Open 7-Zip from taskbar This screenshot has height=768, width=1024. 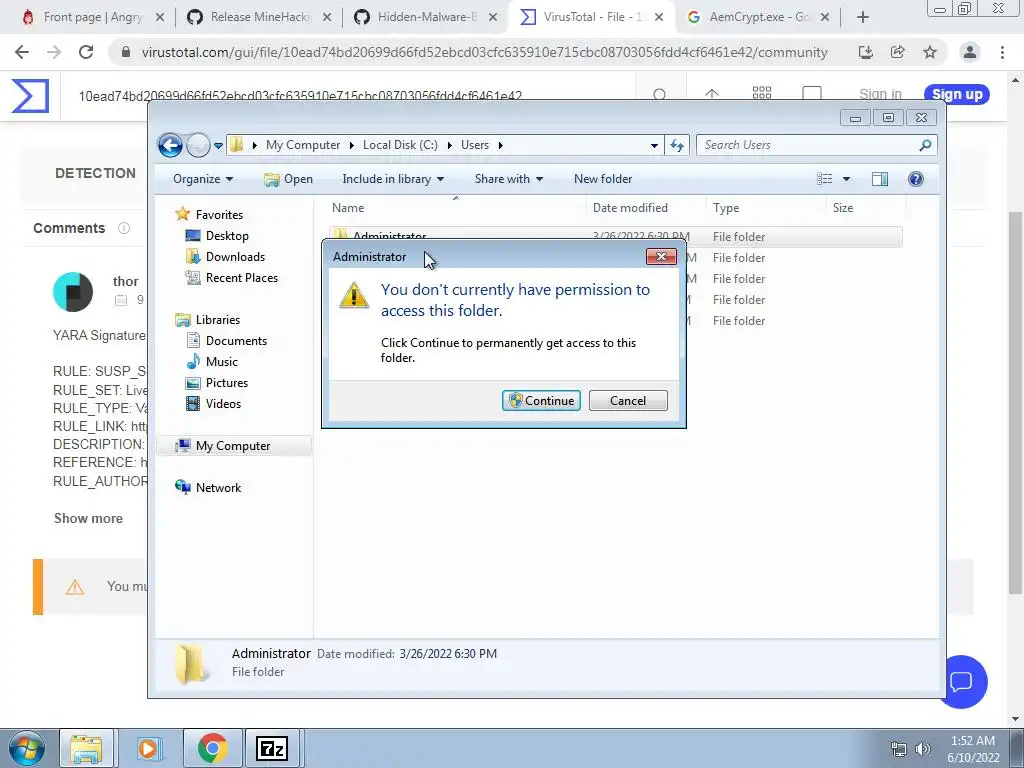(272, 748)
